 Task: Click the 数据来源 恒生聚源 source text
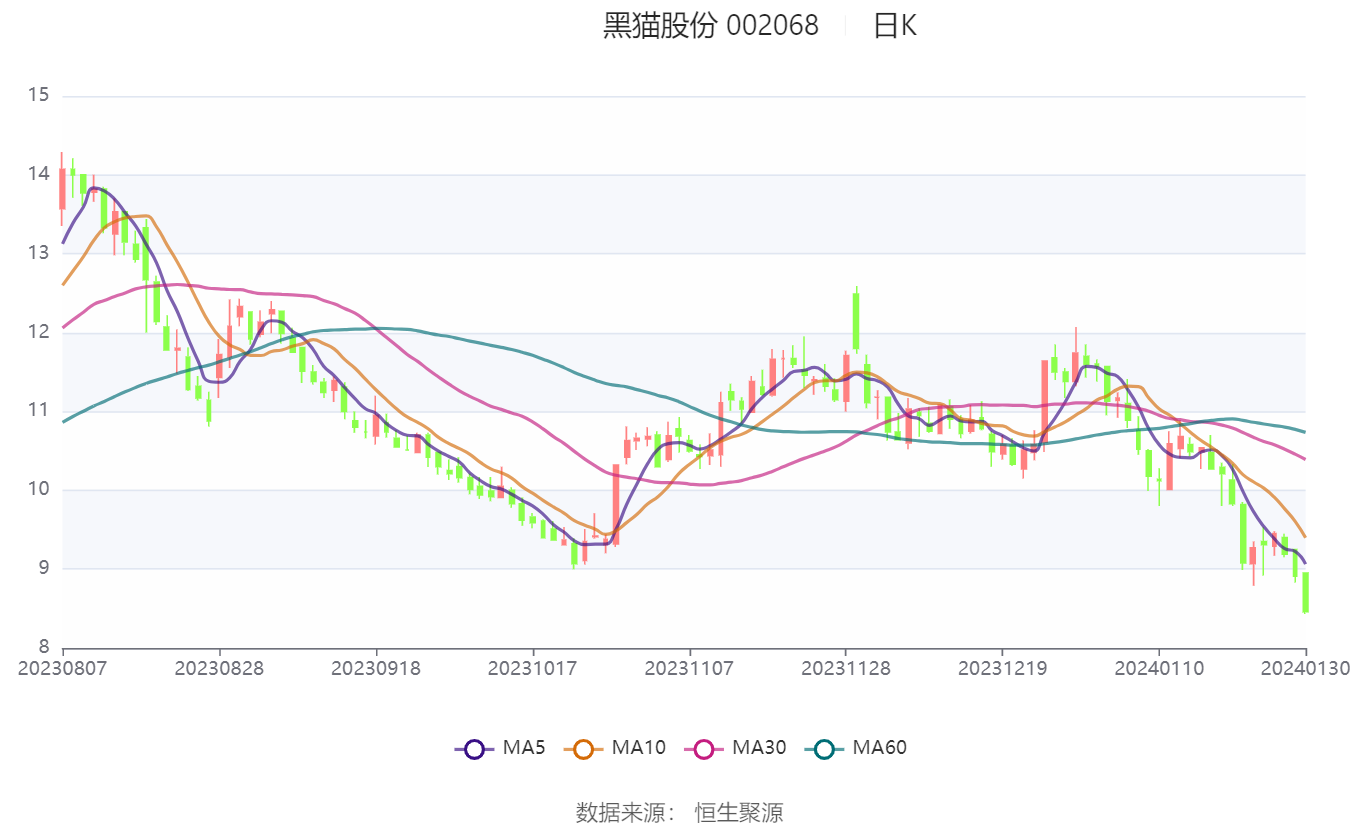tap(680, 812)
